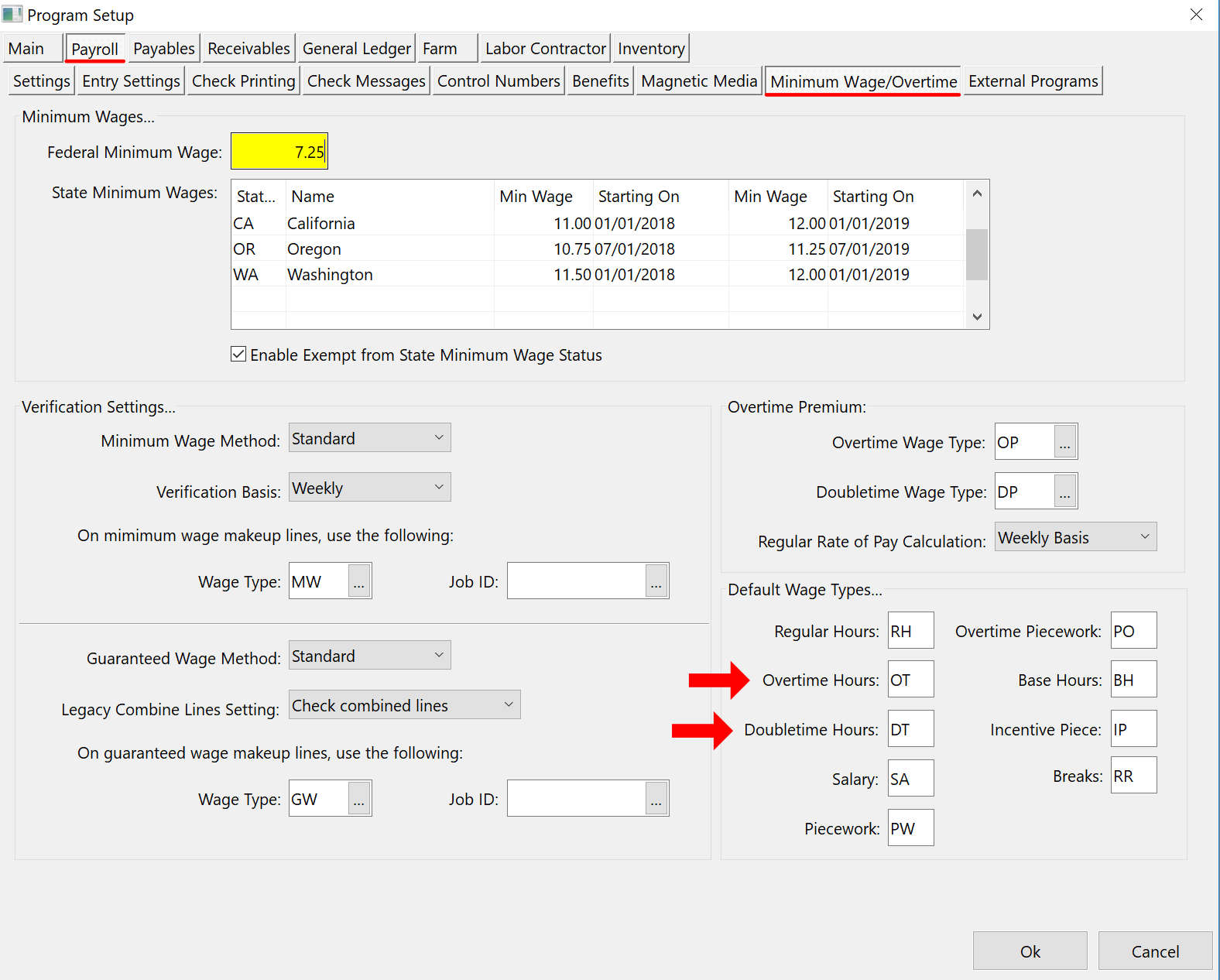
Task: Click the Cancel button
Action: [1154, 951]
